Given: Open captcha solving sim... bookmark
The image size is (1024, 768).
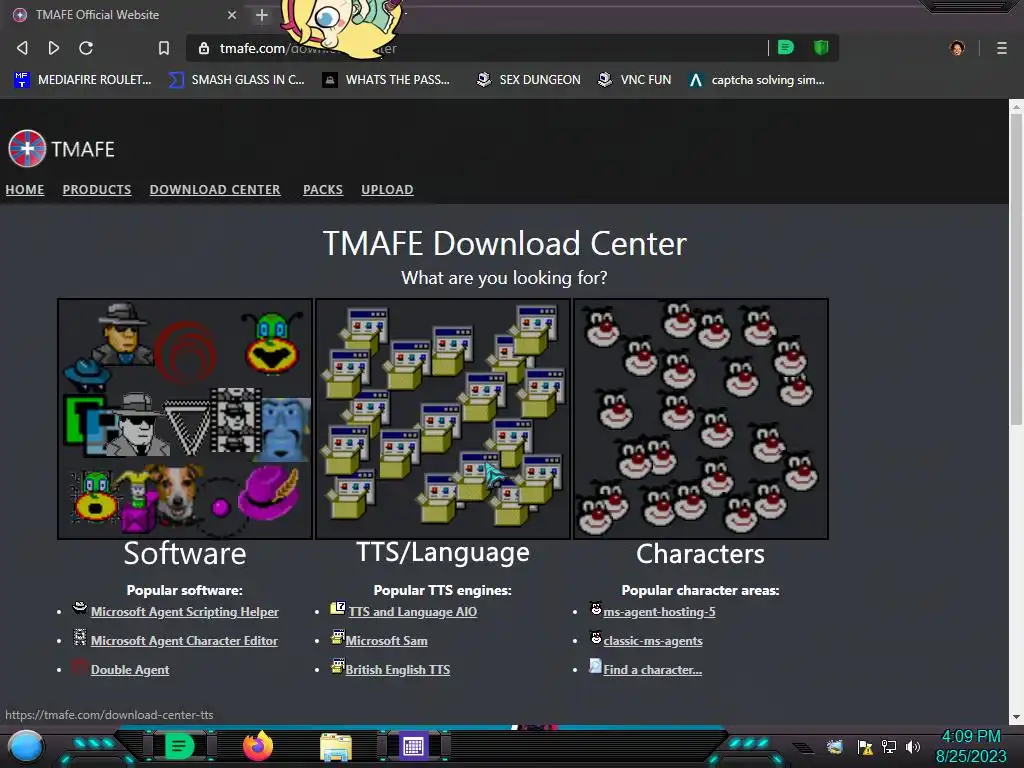Looking at the screenshot, I should 756,80.
